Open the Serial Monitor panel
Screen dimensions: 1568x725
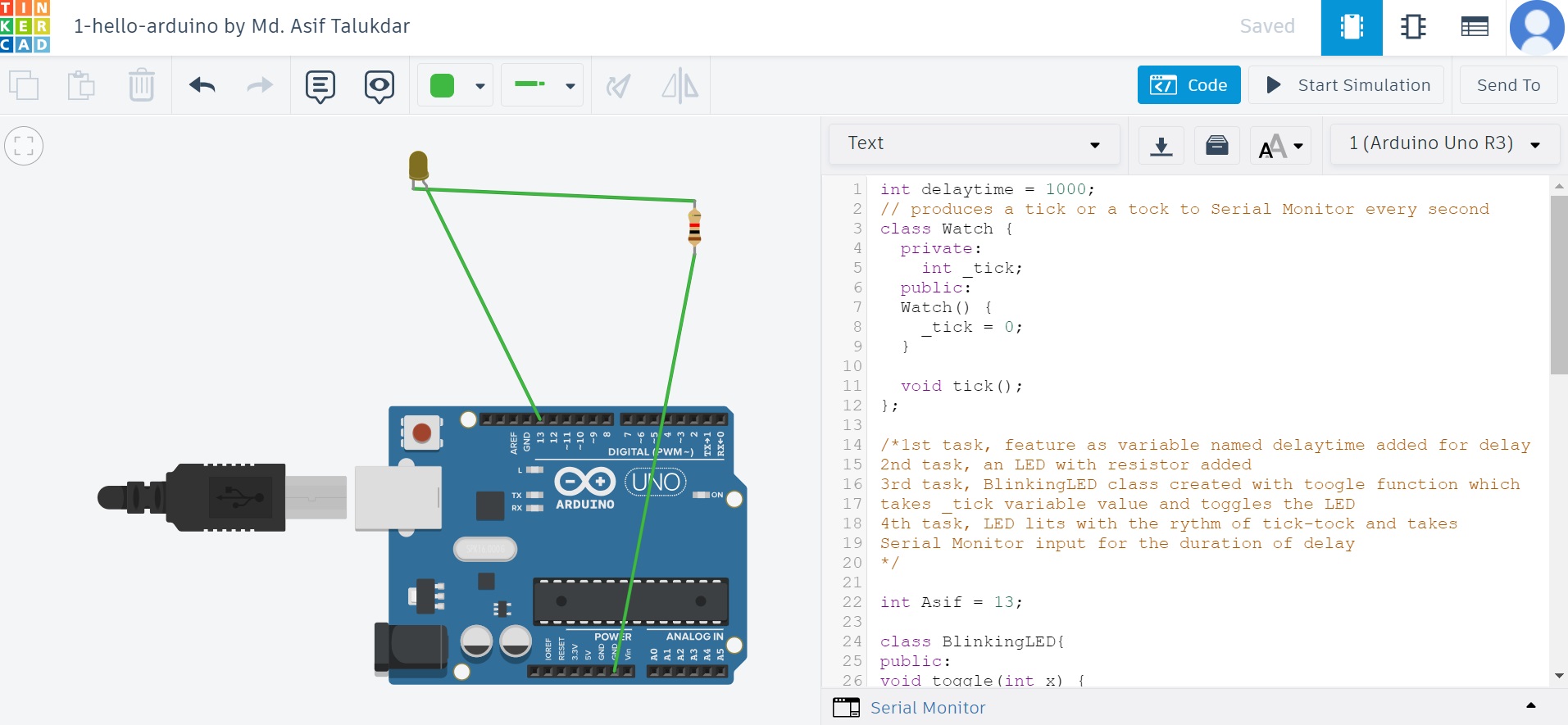tap(927, 708)
